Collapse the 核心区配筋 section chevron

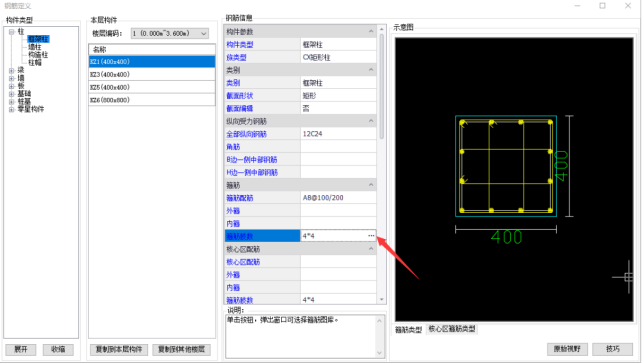point(371,249)
